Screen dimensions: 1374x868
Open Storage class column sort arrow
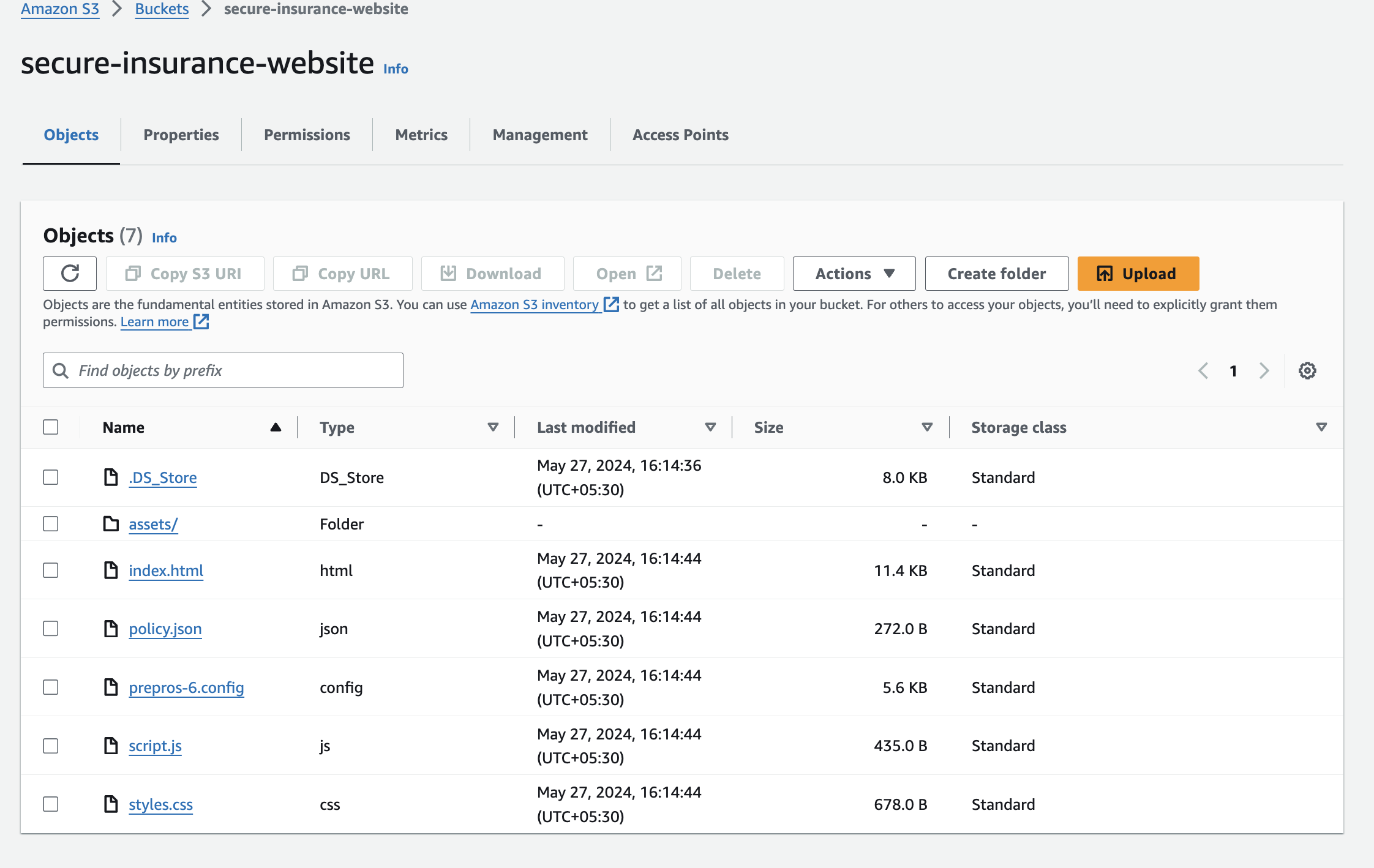click(1321, 427)
